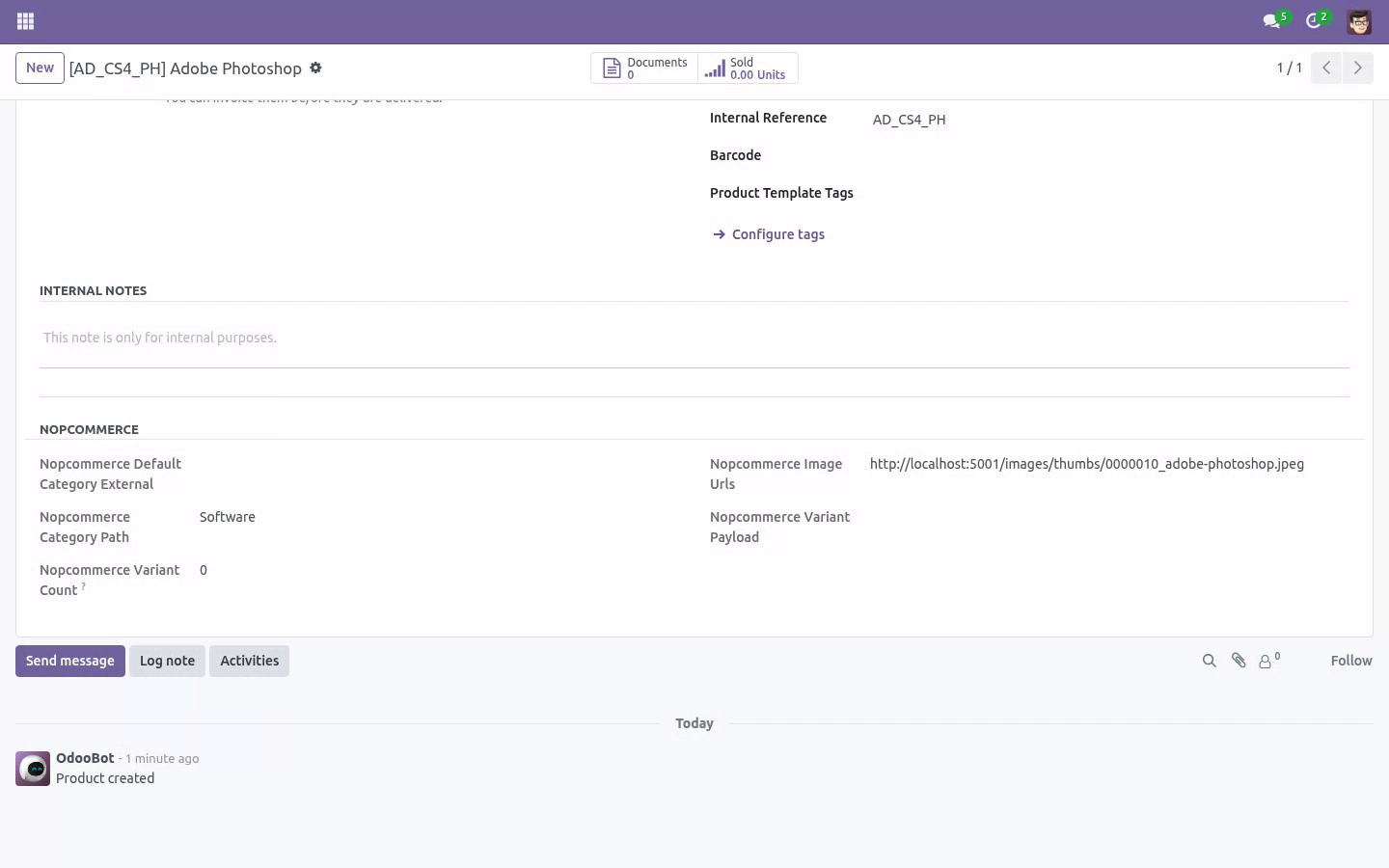Attach files with the paperclip icon

(x=1239, y=661)
